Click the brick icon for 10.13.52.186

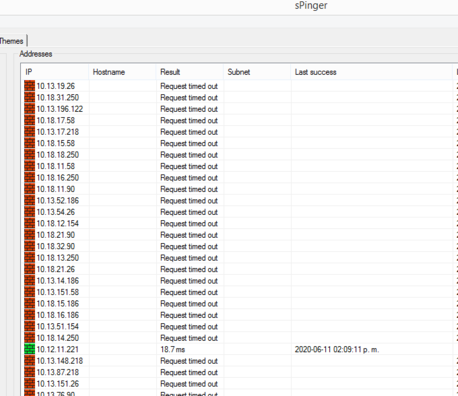(x=29, y=200)
